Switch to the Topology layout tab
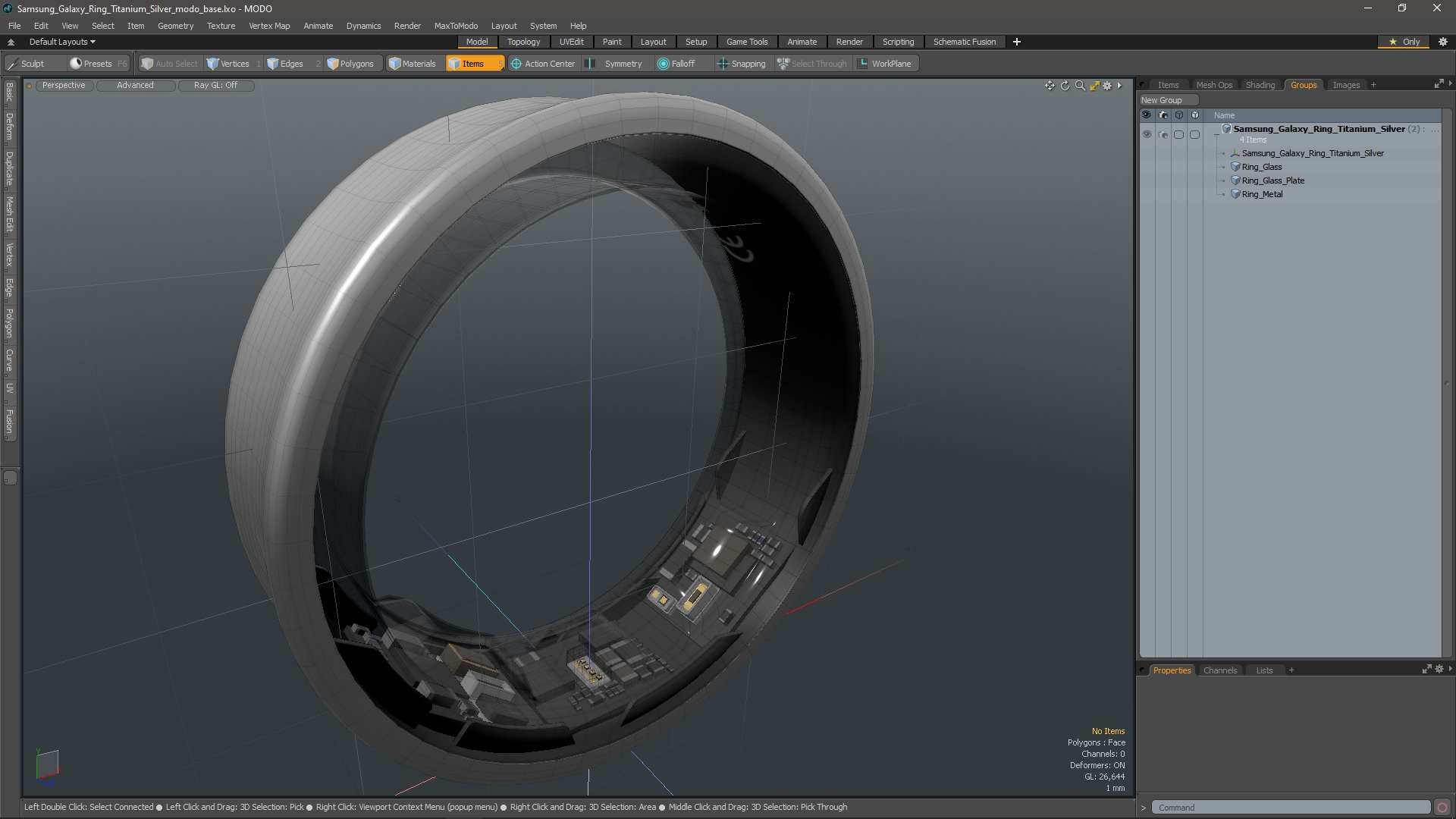 pos(523,42)
